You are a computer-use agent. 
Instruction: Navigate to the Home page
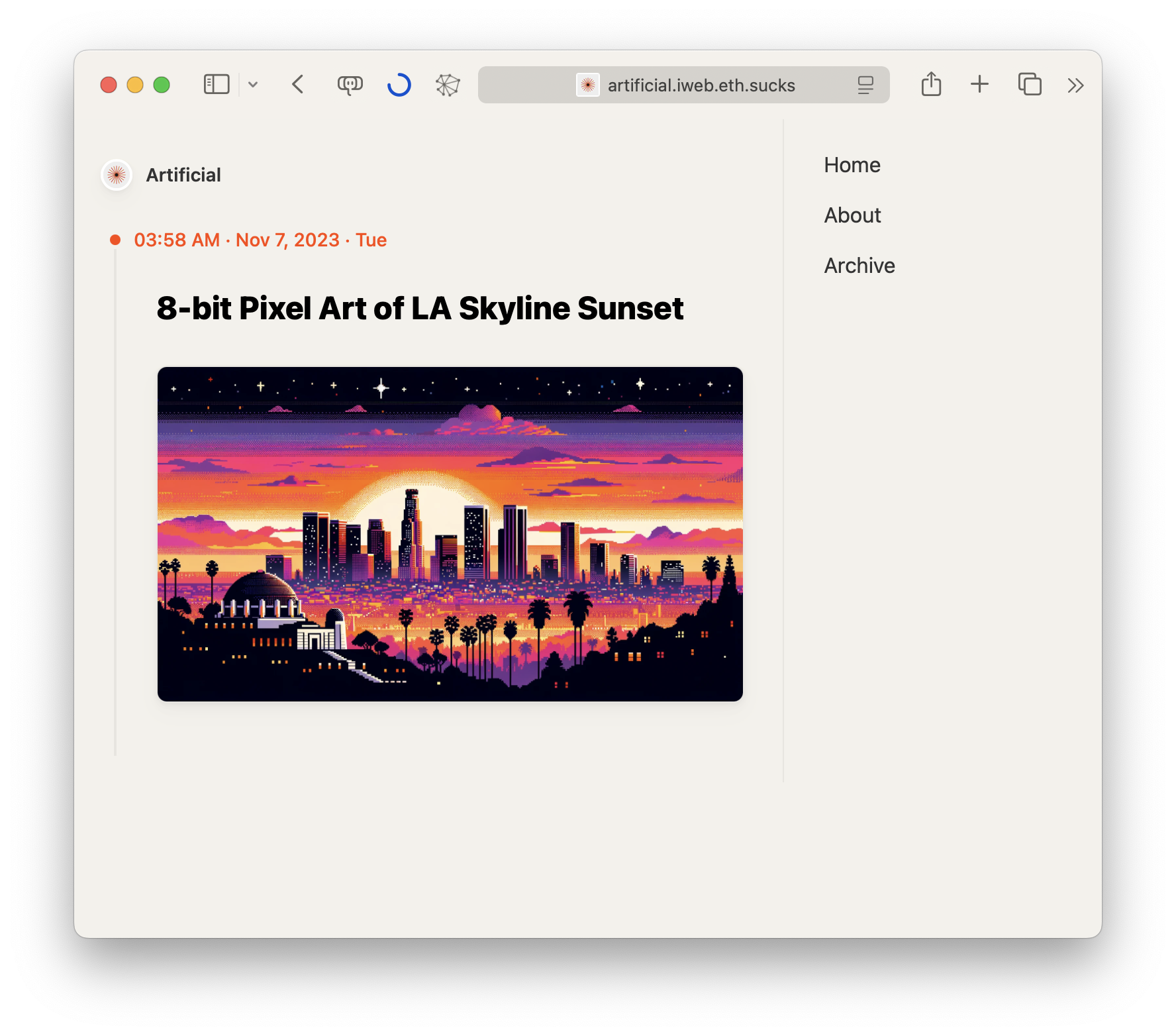852,165
